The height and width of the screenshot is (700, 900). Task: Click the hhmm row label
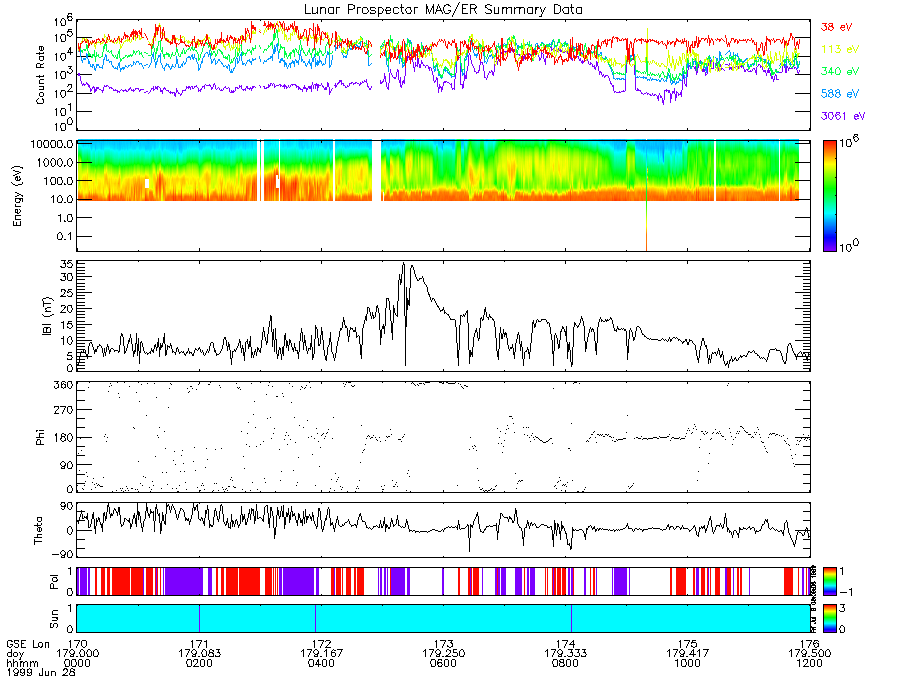tap(22, 663)
